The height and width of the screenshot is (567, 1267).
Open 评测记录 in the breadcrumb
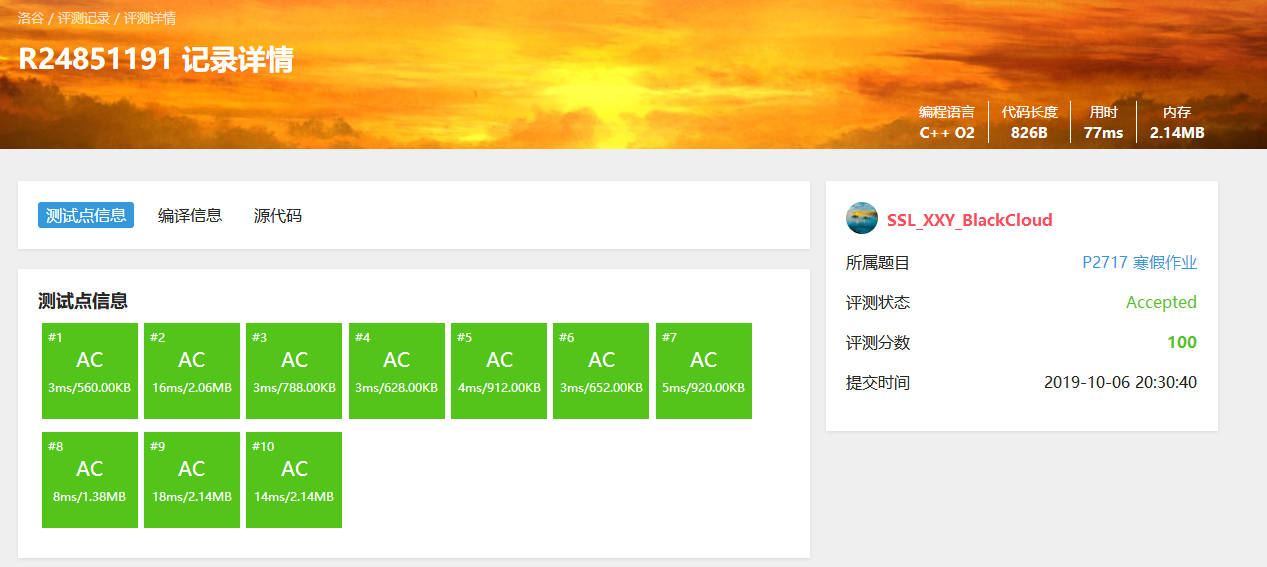pyautogui.click(x=84, y=18)
